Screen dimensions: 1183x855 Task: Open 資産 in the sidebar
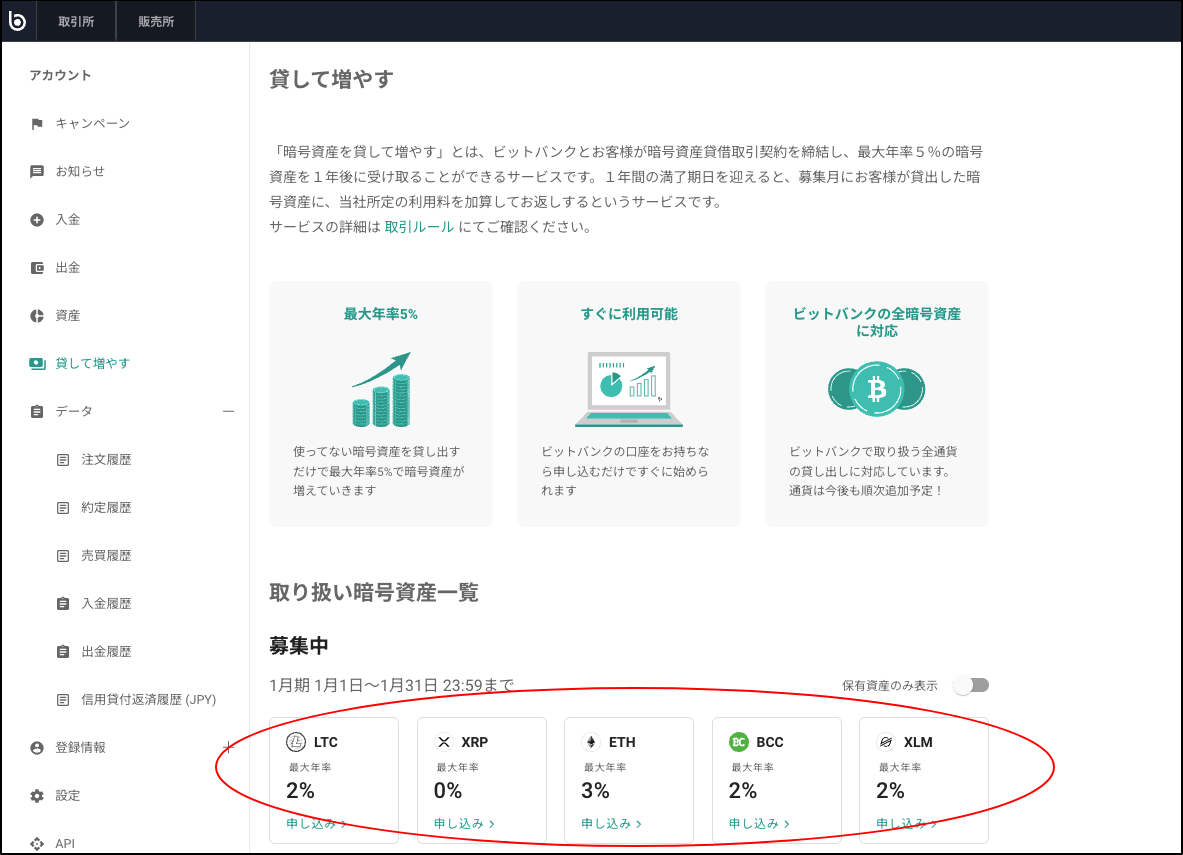(x=68, y=315)
